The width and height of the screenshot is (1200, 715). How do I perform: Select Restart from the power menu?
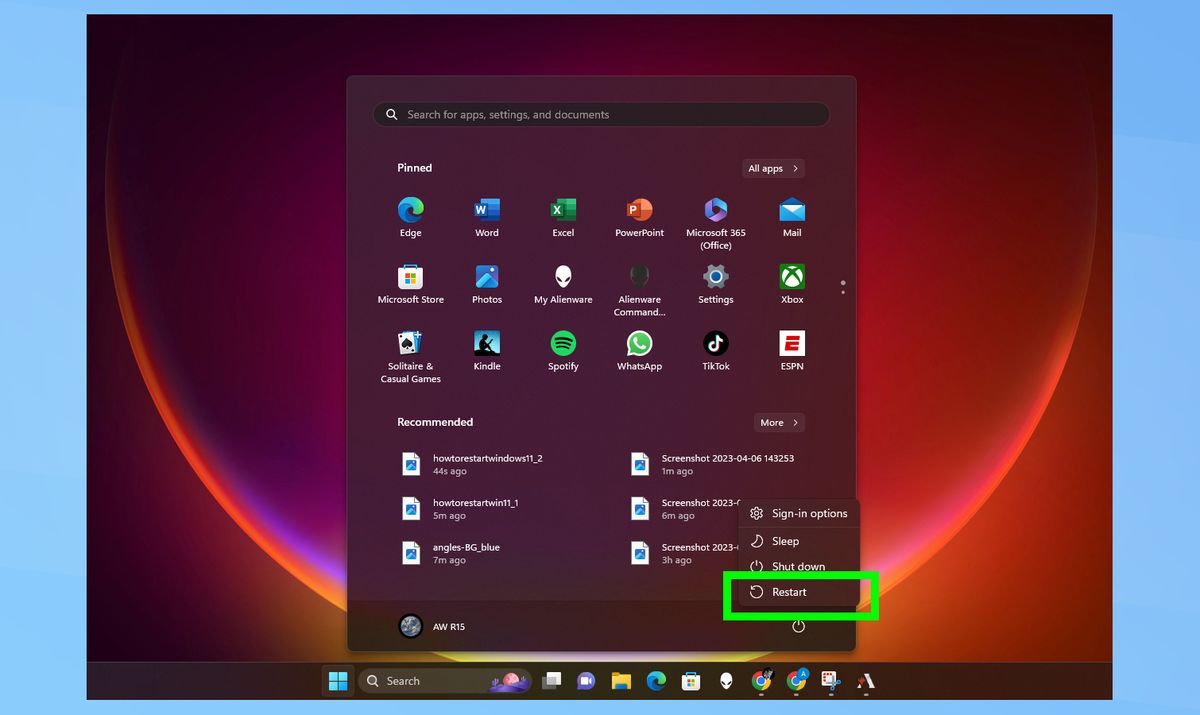(x=789, y=592)
